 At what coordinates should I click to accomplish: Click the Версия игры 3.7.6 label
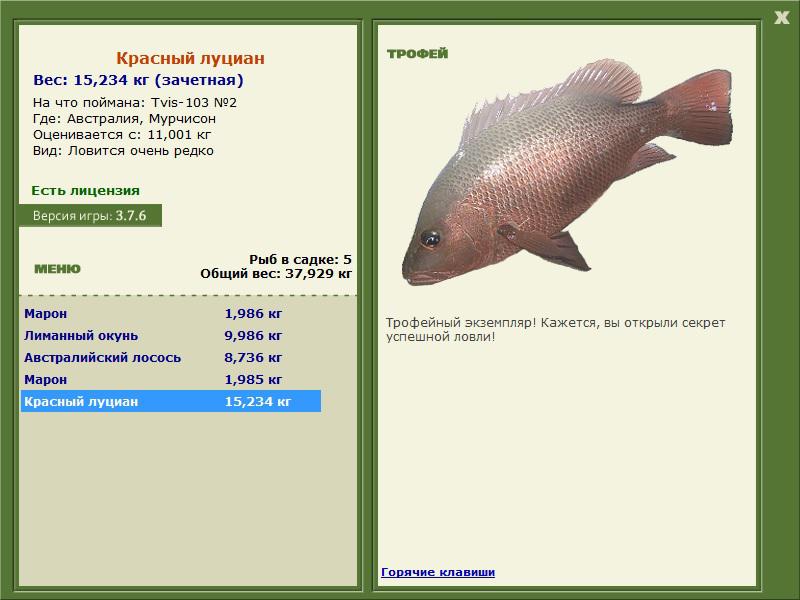(89, 216)
